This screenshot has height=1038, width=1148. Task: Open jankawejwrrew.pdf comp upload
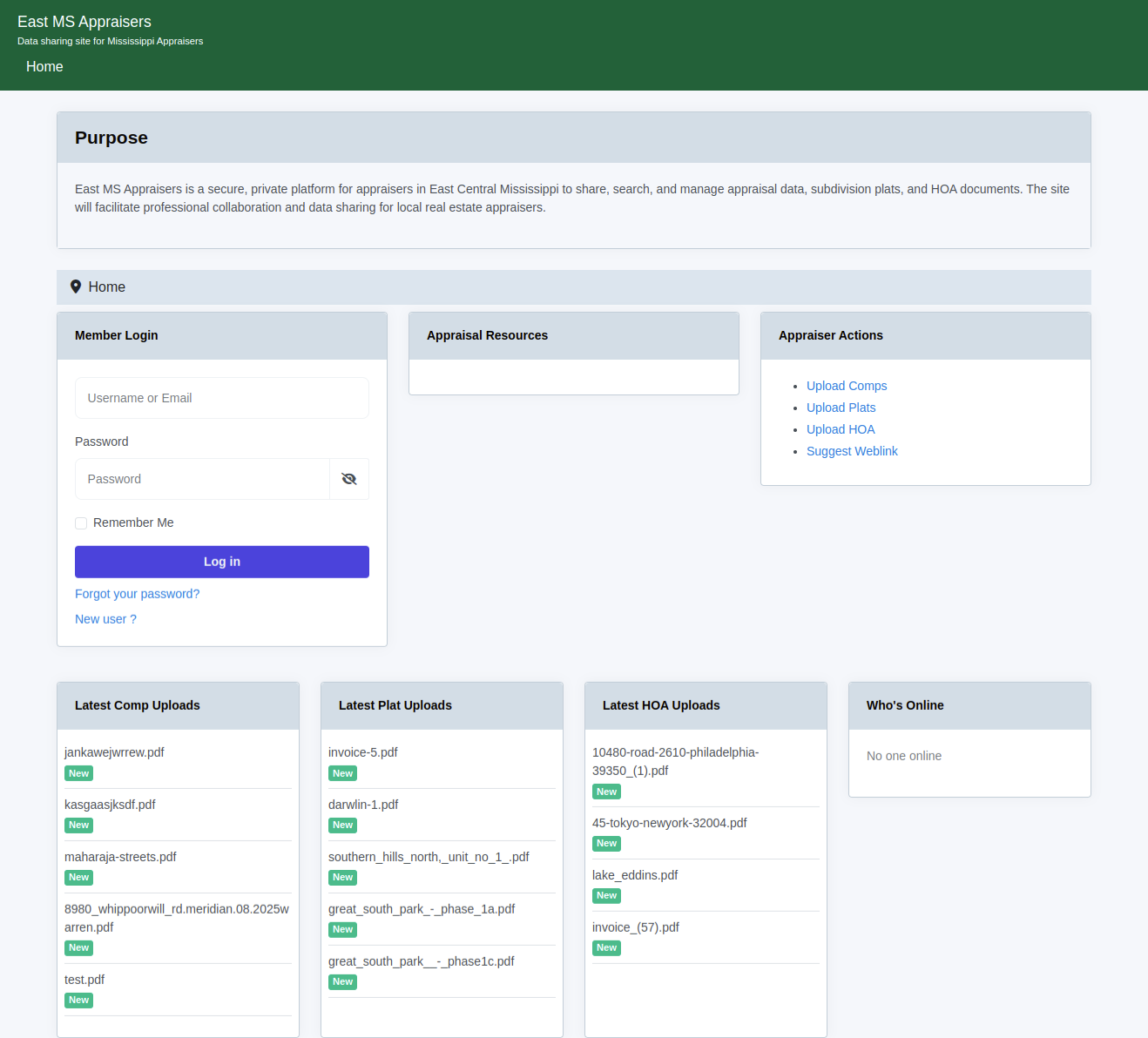click(x=114, y=752)
